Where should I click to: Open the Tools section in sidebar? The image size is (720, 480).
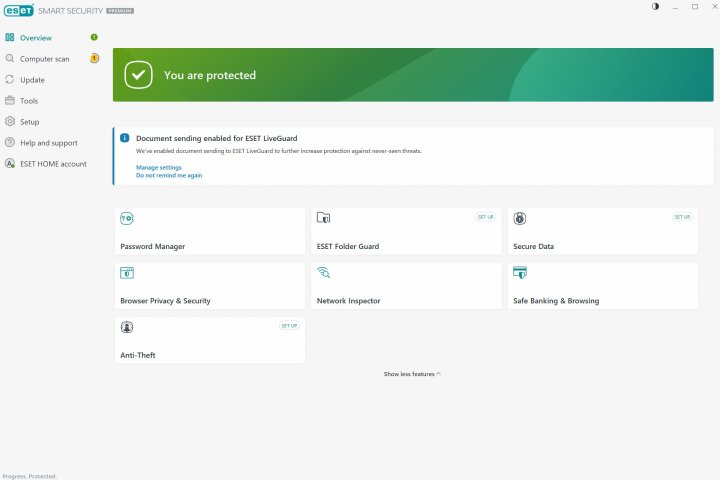pyautogui.click(x=29, y=101)
